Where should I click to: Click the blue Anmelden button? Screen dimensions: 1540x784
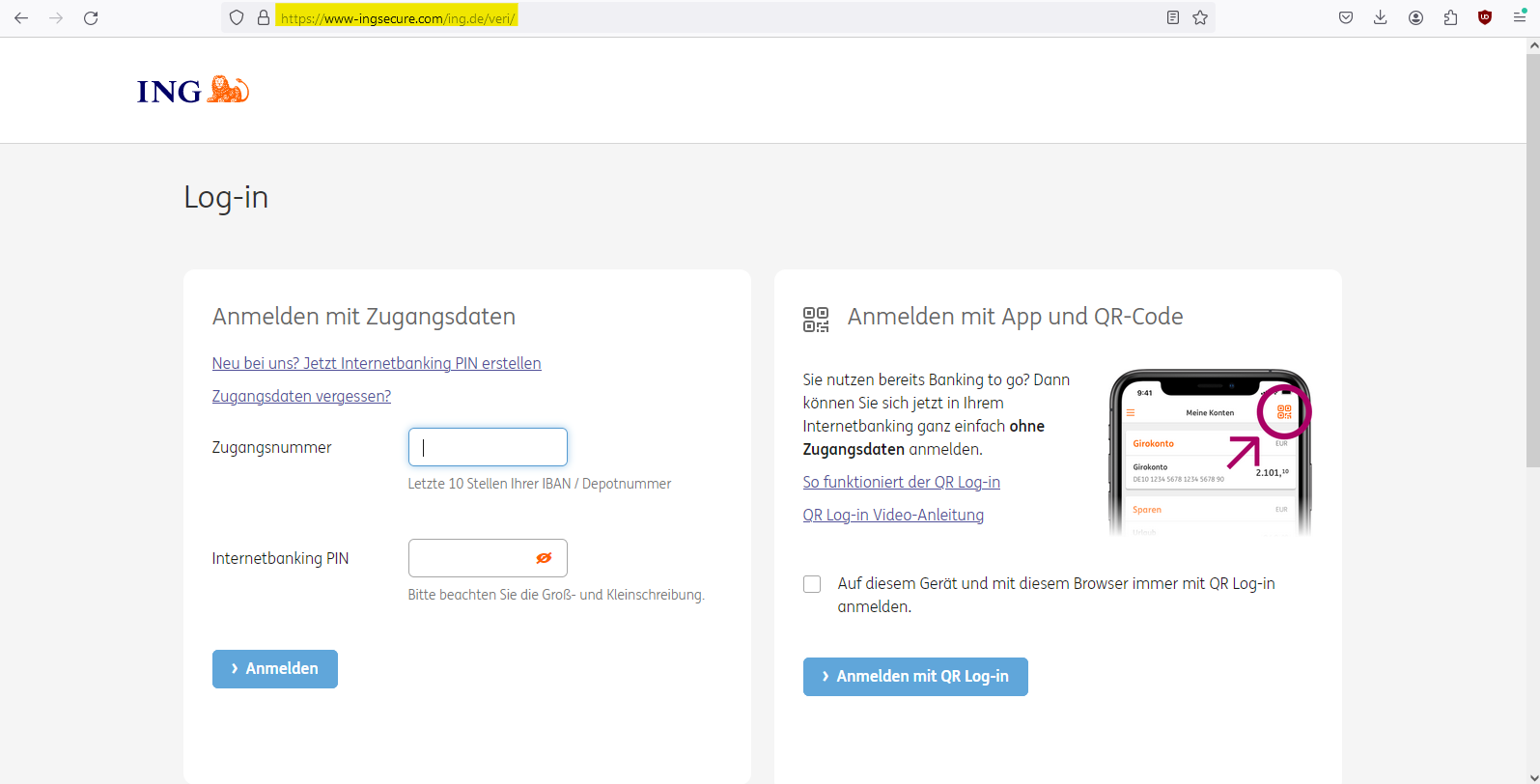pyautogui.click(x=275, y=669)
